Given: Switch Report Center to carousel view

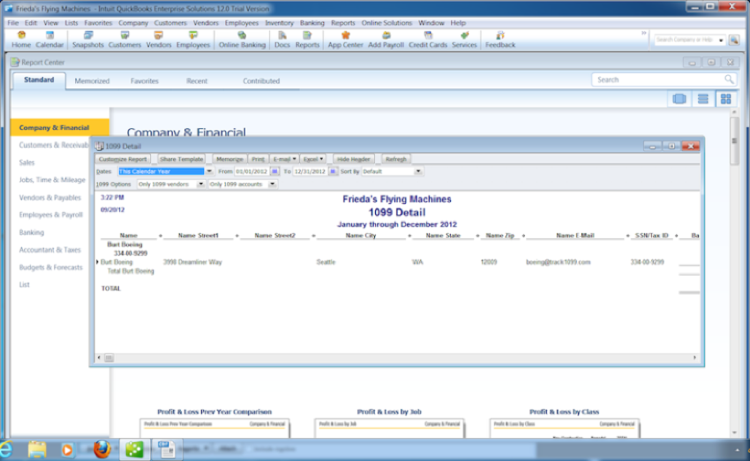Looking at the screenshot, I should (679, 99).
